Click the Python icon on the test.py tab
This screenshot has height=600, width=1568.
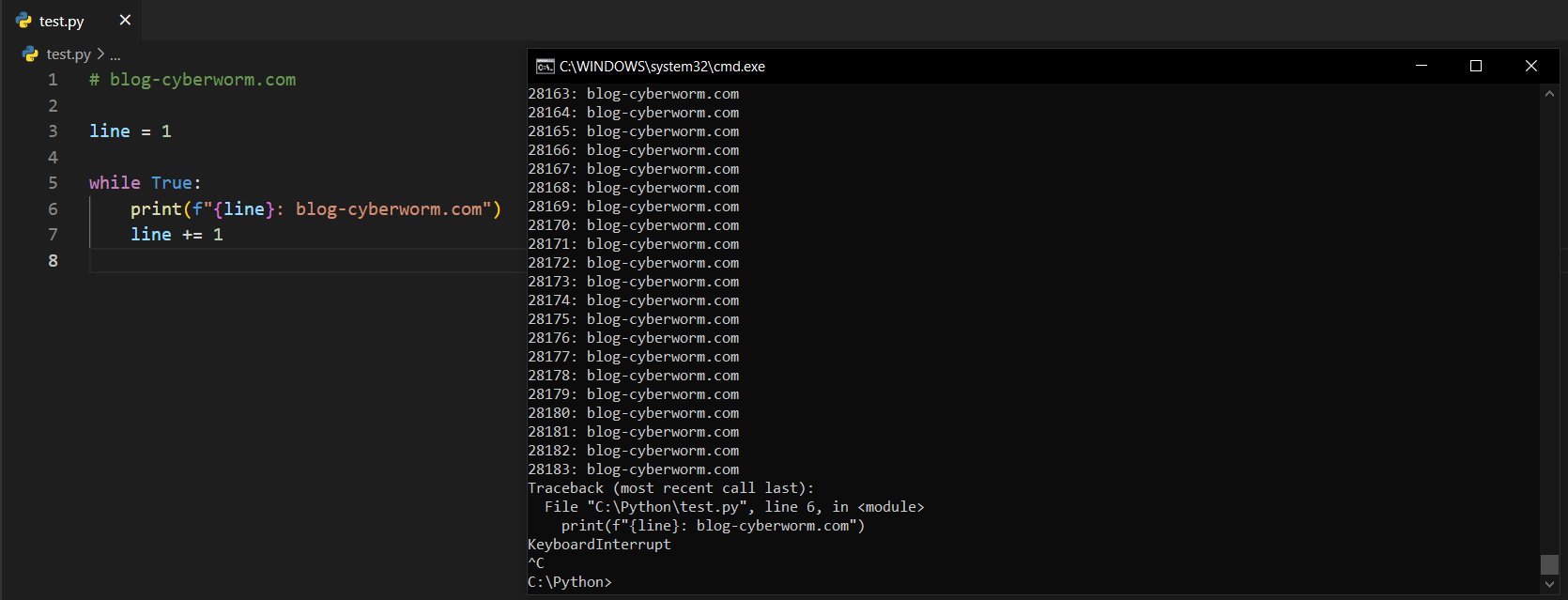[23, 21]
